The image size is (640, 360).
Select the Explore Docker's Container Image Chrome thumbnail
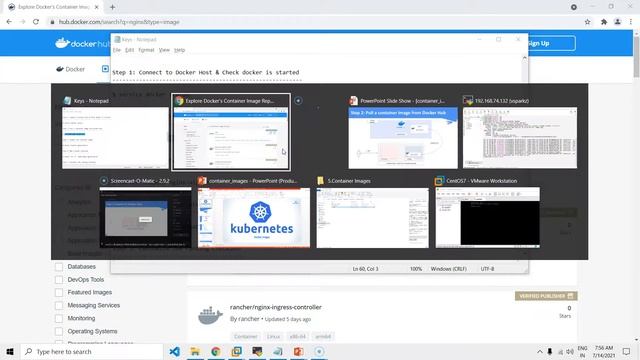(x=231, y=138)
